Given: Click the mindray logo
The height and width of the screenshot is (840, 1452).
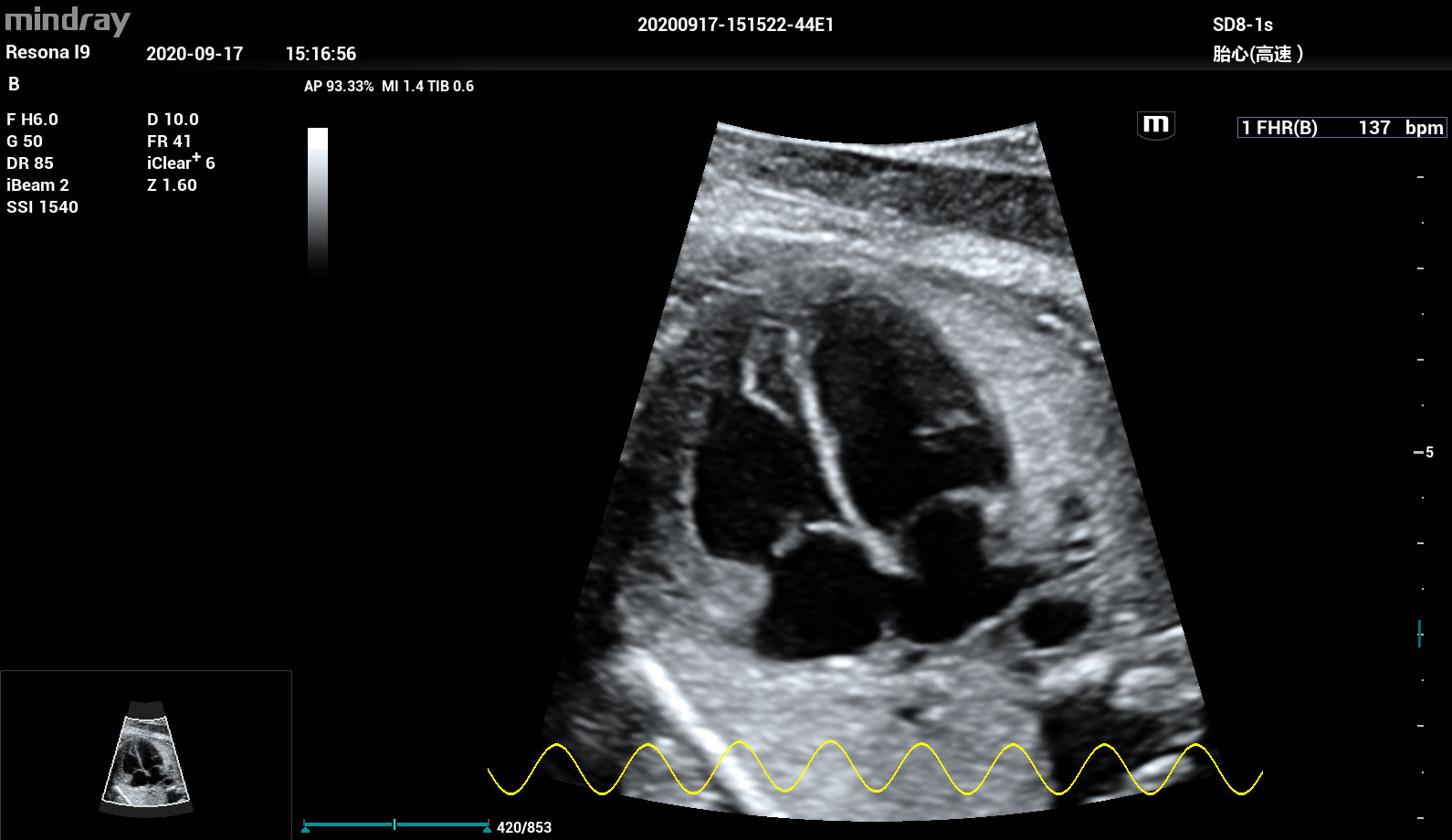Looking at the screenshot, I should click(x=68, y=20).
